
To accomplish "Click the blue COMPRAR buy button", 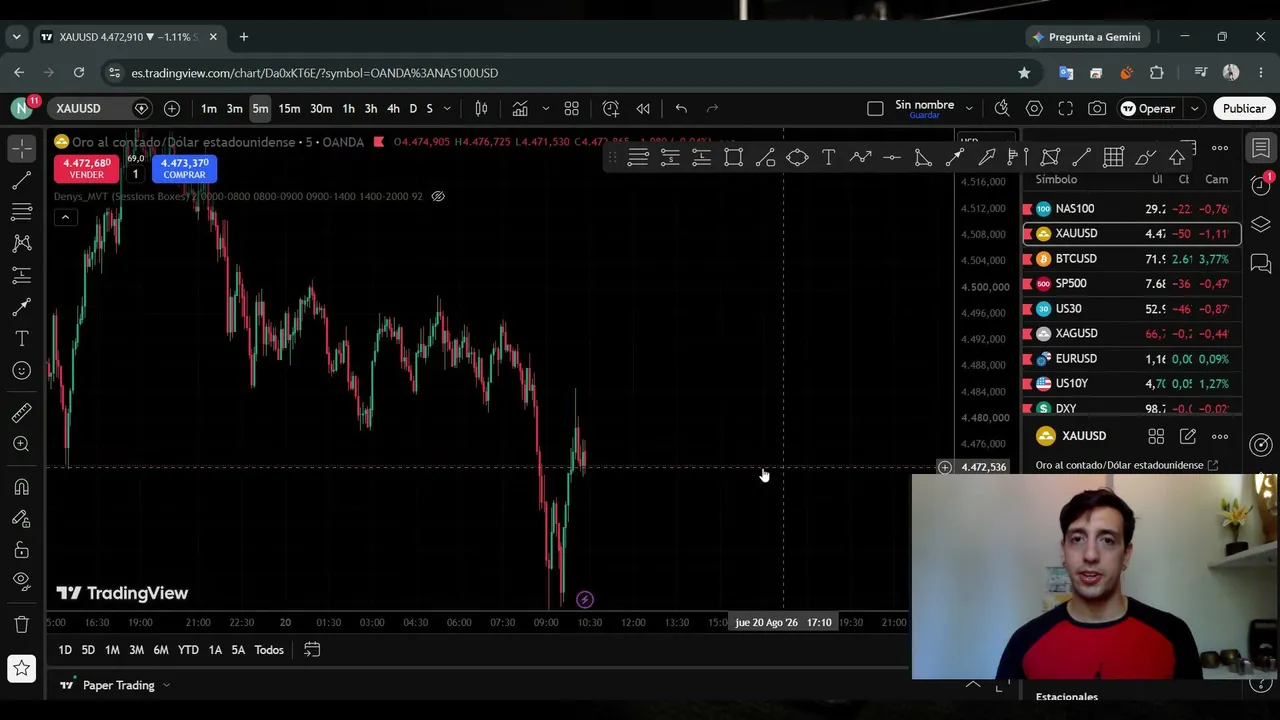I will (x=184, y=168).
